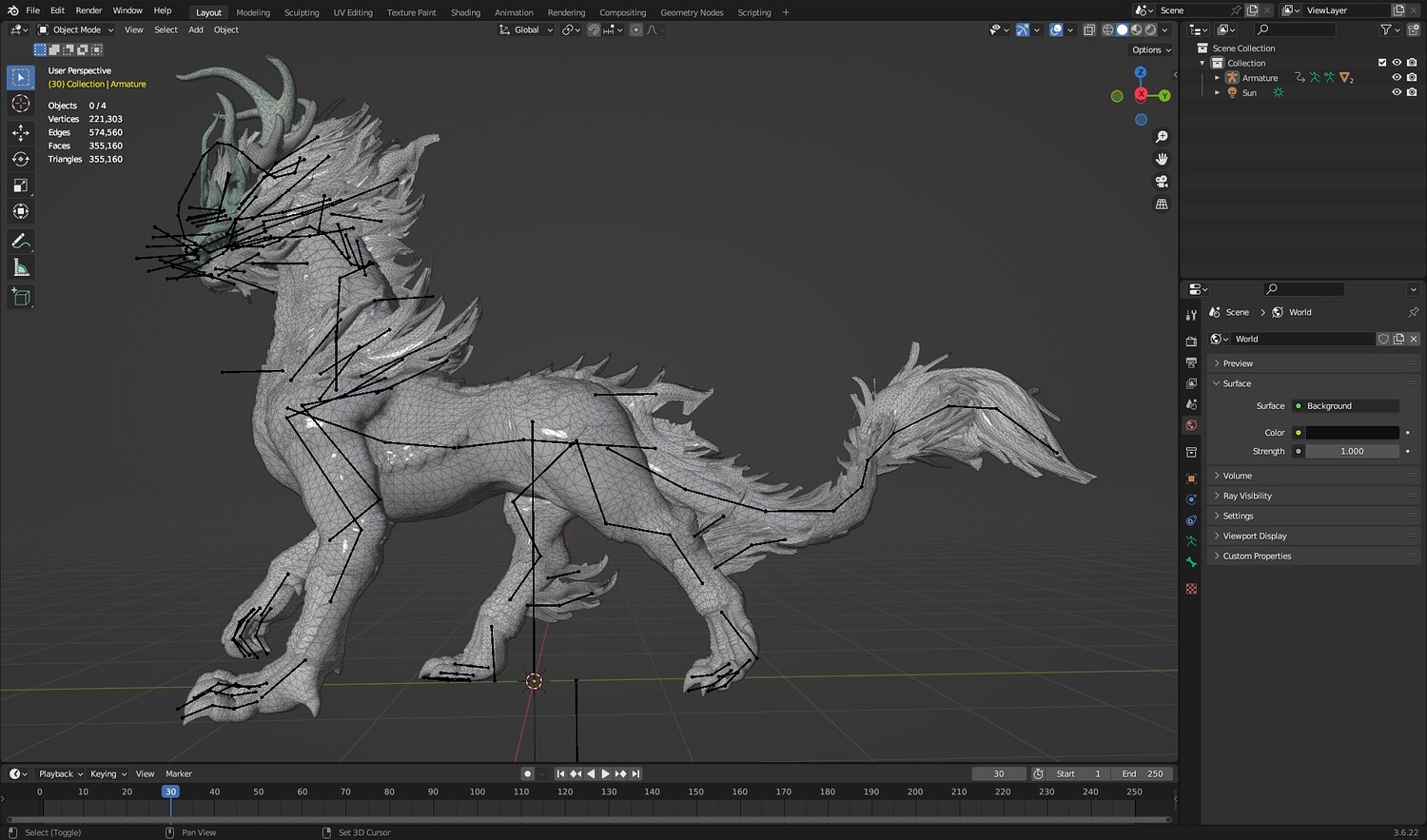Toggle Sun object visibility eye
1427x840 pixels.
[x=1397, y=93]
